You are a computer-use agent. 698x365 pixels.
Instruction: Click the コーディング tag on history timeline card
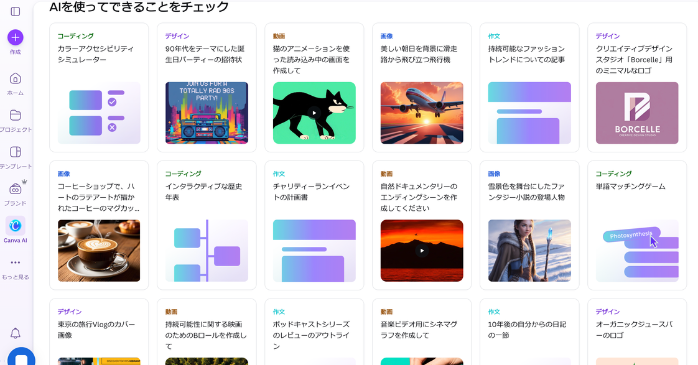(183, 174)
